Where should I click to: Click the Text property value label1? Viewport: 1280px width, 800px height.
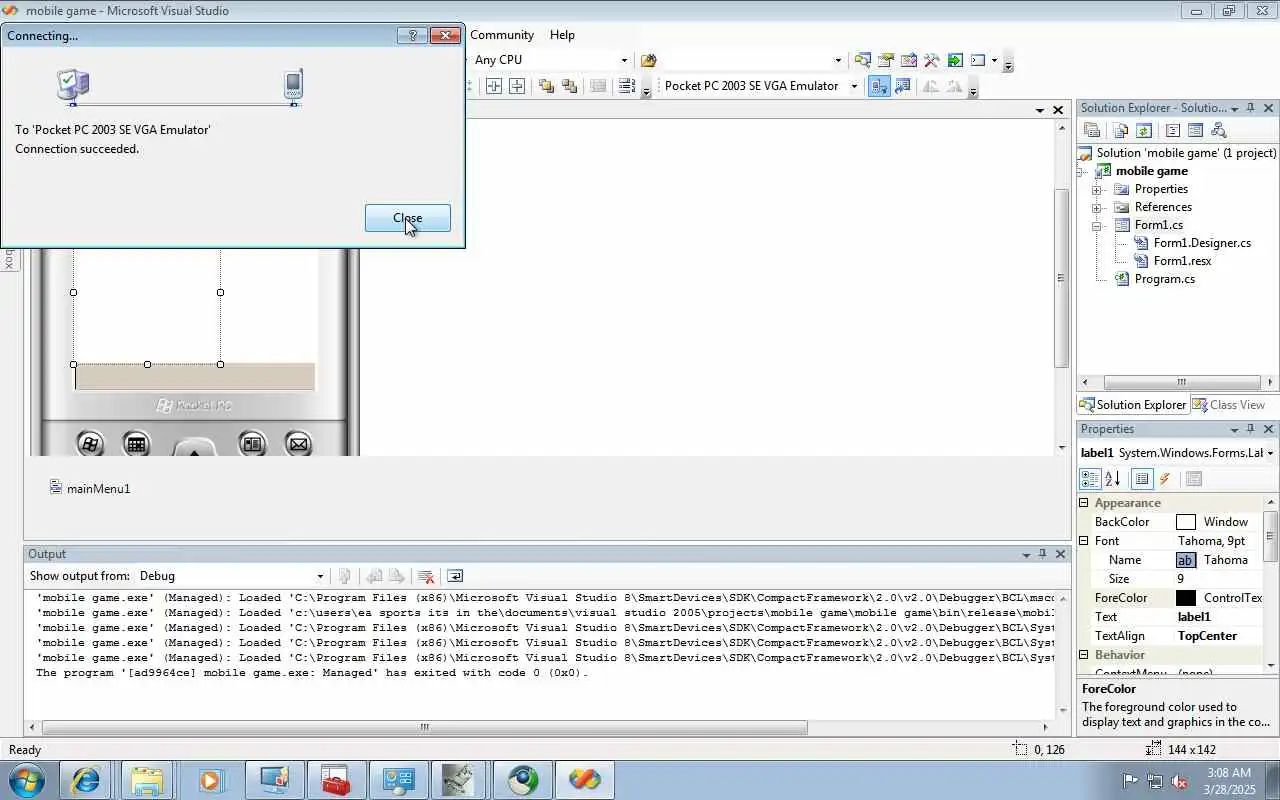[1194, 617]
